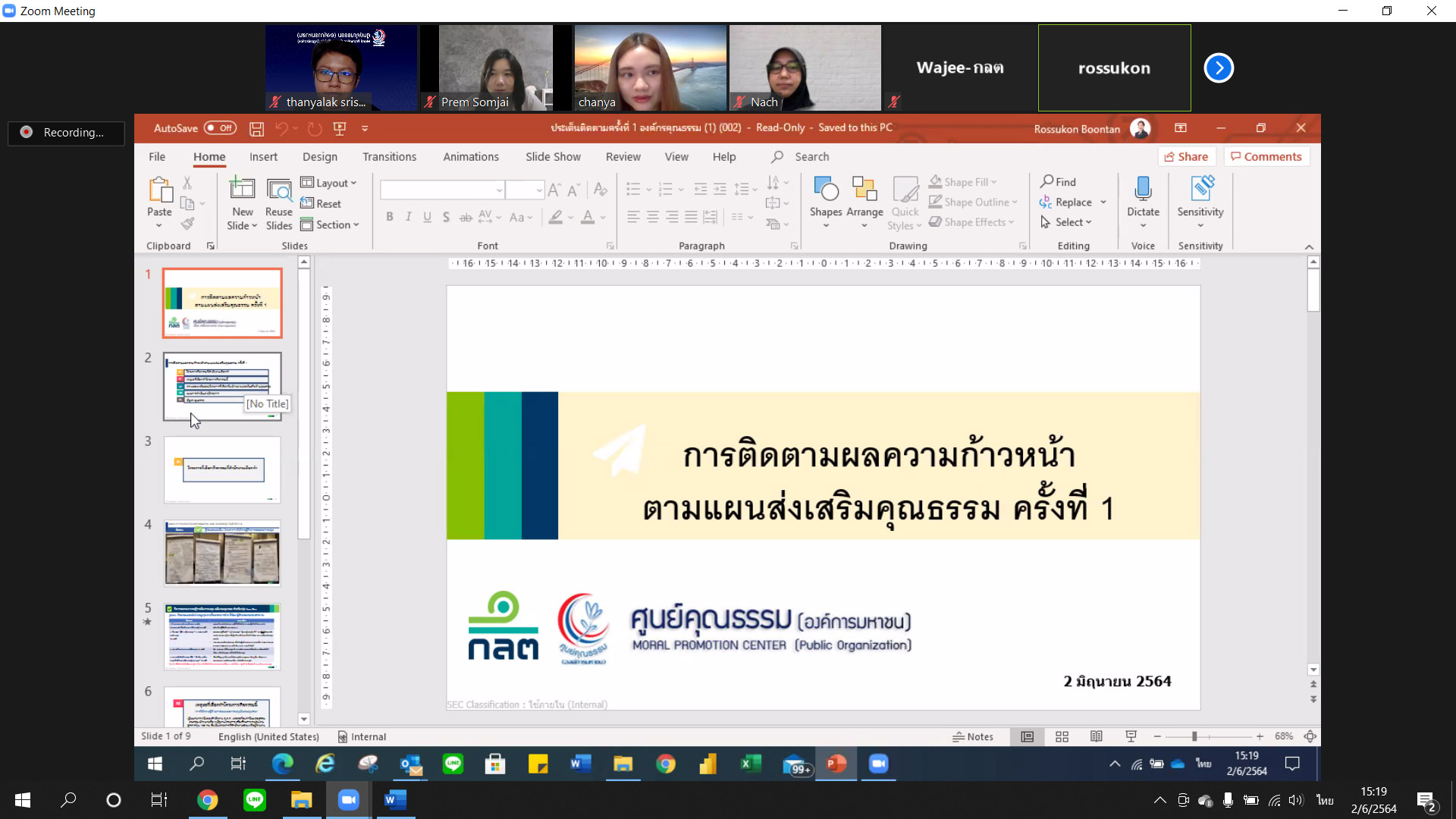Click the Undo arrow icon
The height and width of the screenshot is (819, 1456).
281,129
